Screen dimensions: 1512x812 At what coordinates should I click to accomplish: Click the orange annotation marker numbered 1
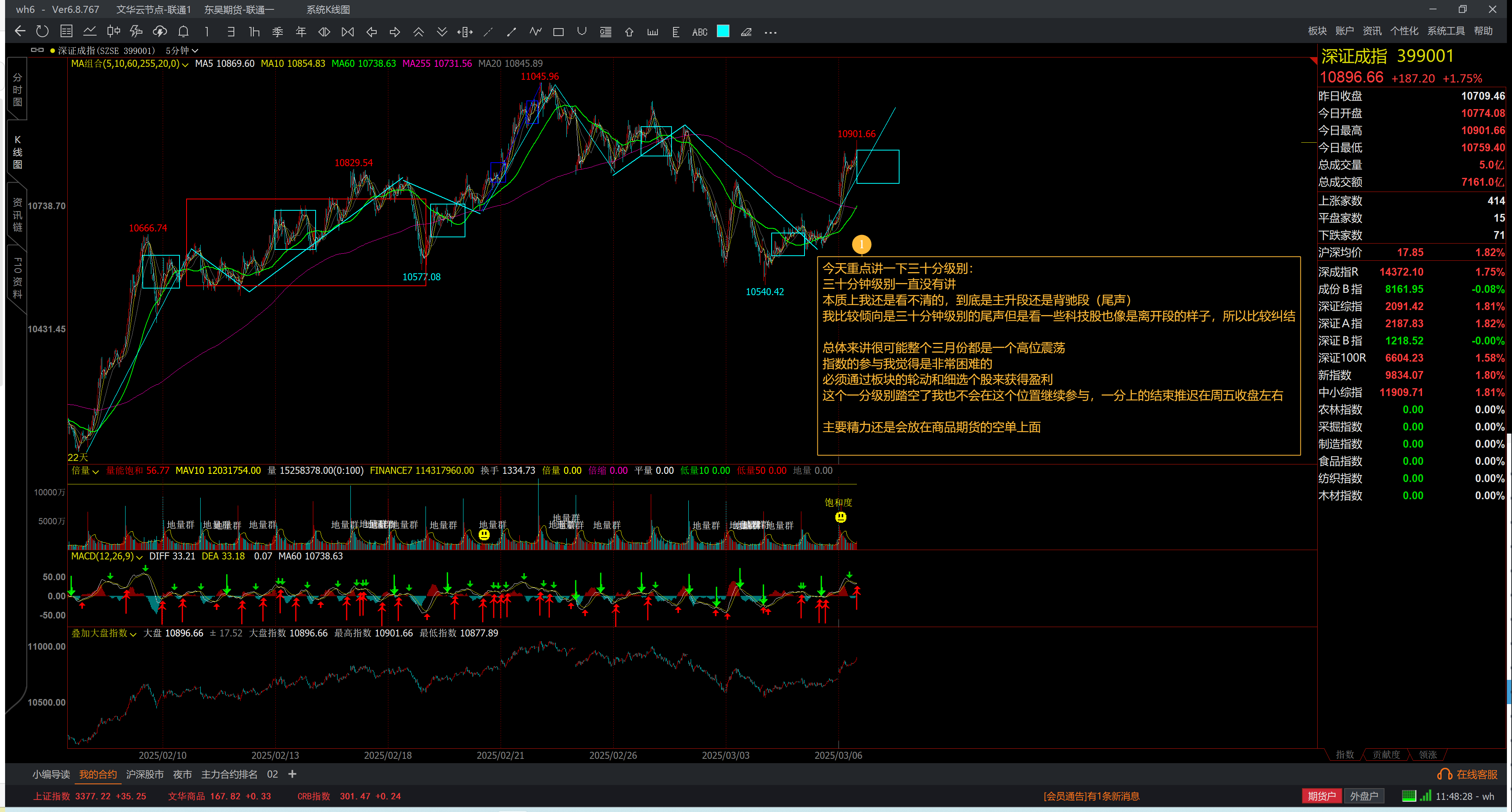(861, 244)
